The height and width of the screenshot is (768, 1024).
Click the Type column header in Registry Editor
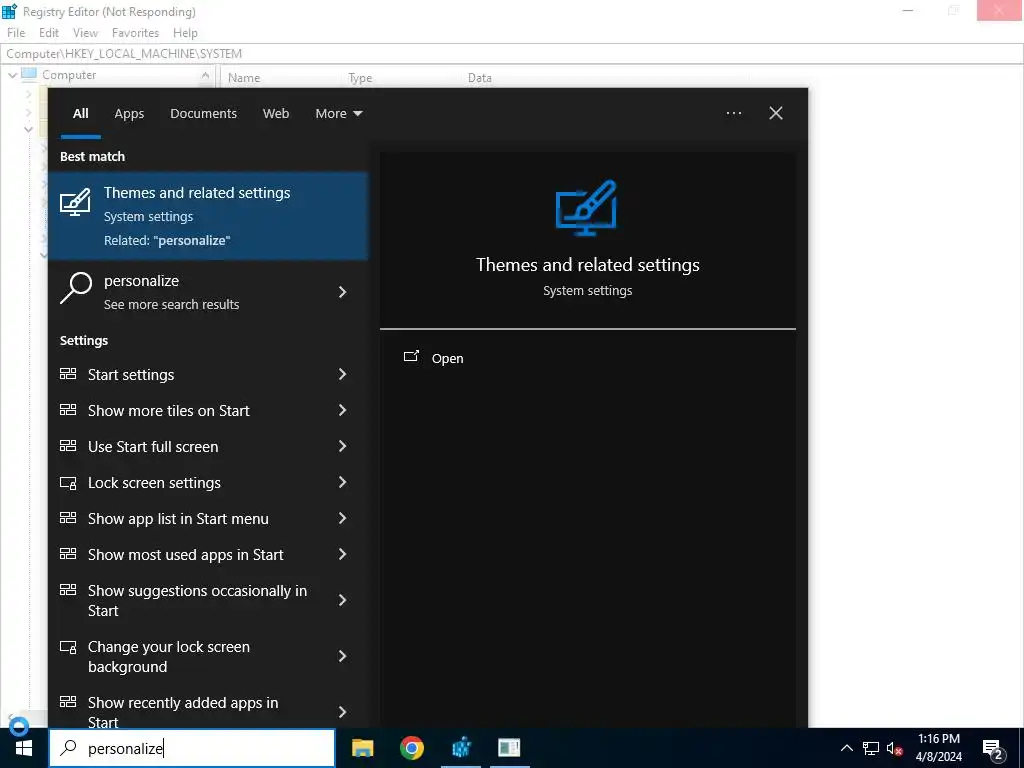click(x=360, y=78)
